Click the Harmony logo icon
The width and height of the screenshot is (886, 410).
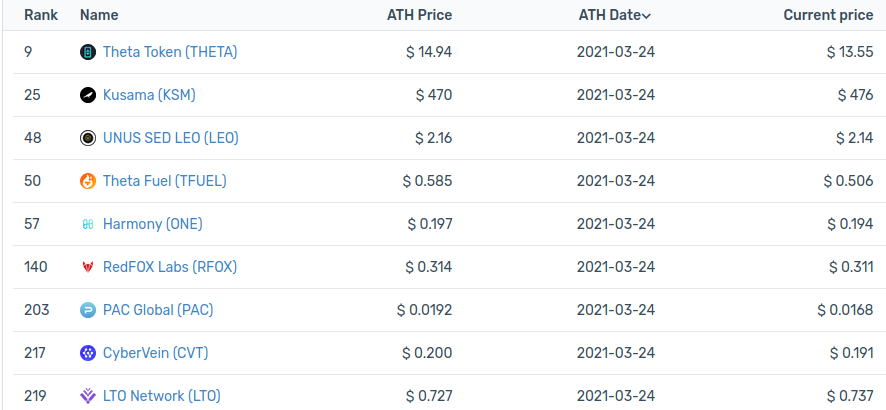(x=88, y=224)
